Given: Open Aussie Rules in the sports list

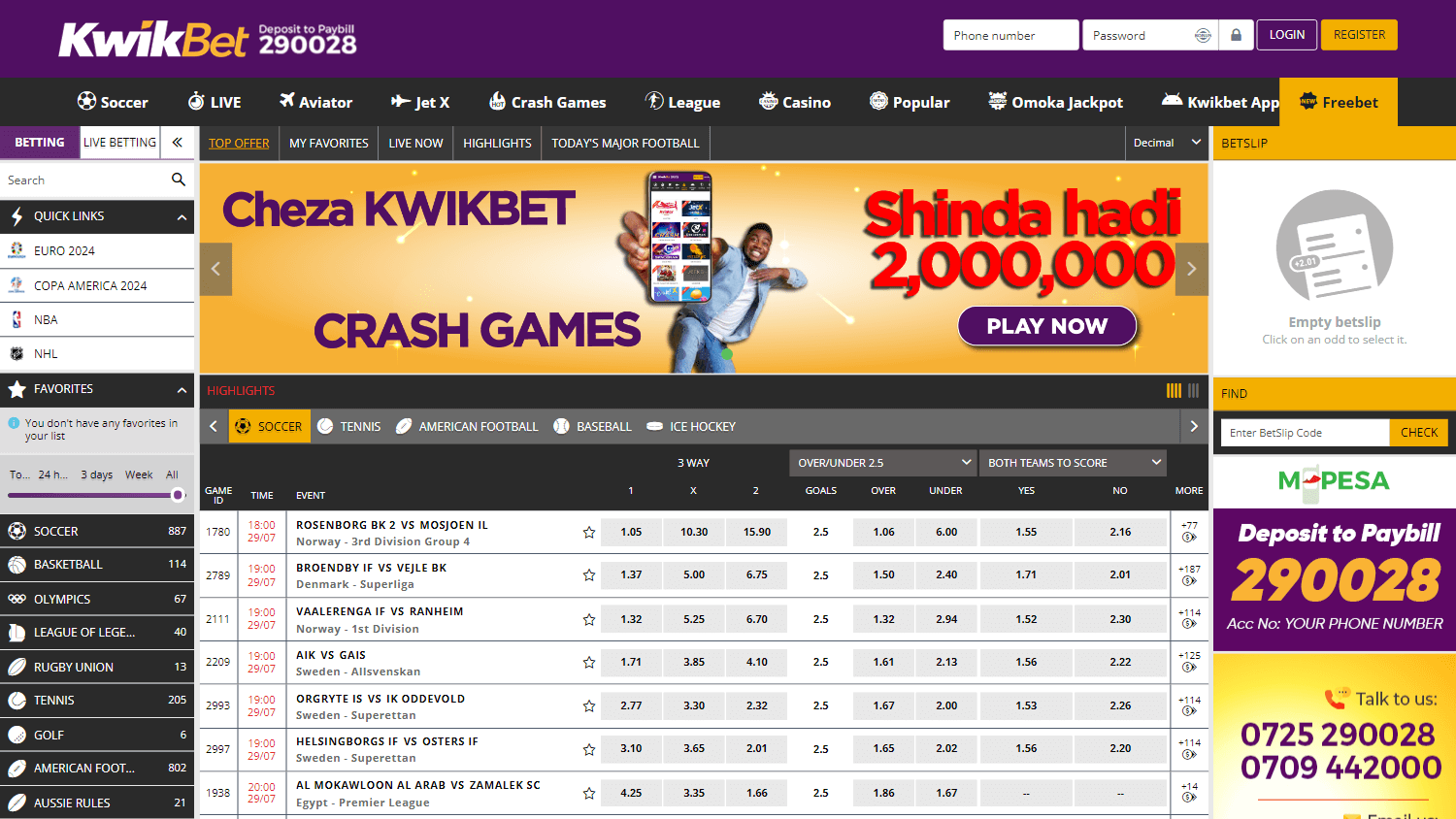Looking at the screenshot, I should pyautogui.click(x=97, y=803).
